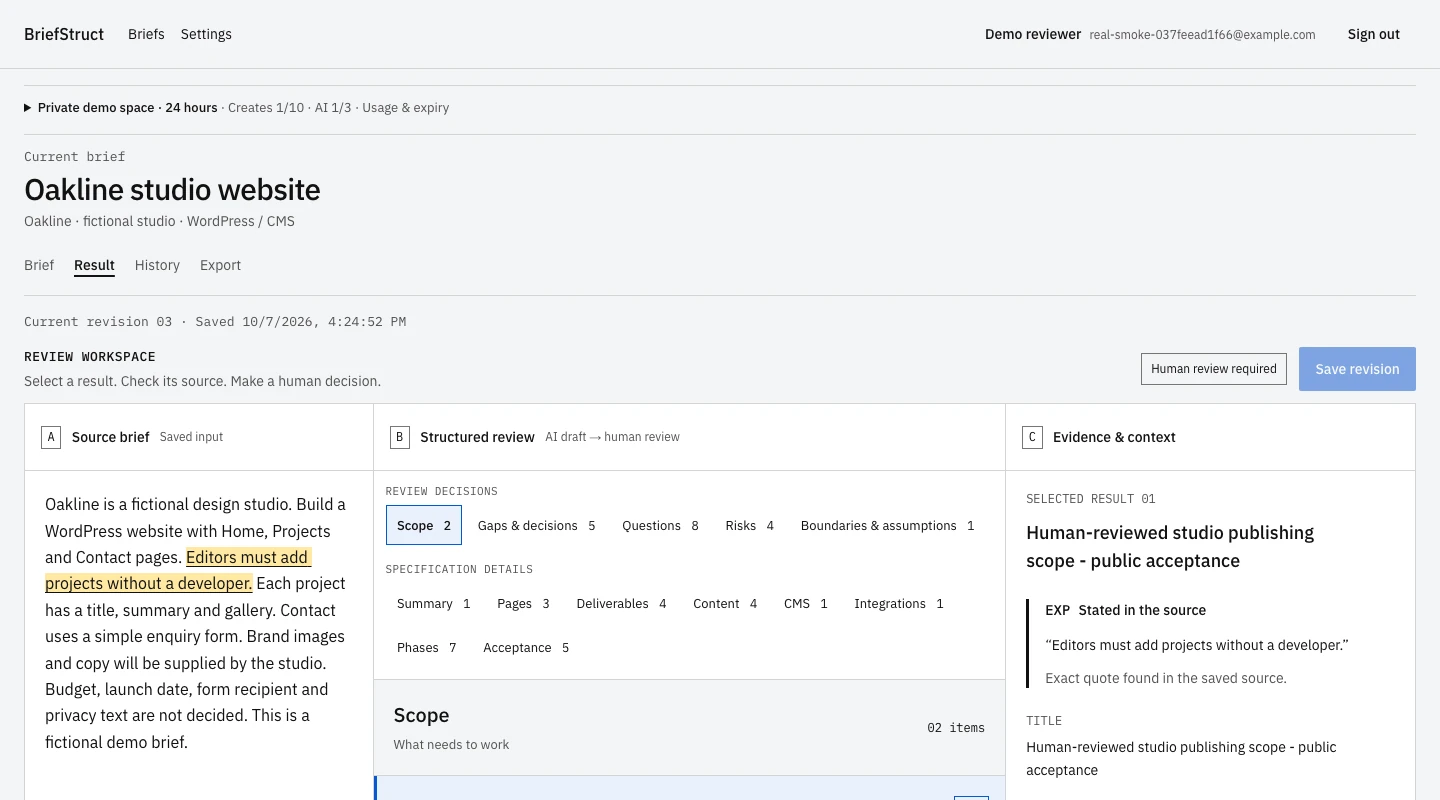
Task: Click the Scope section heading in review panel
Action: (x=421, y=715)
